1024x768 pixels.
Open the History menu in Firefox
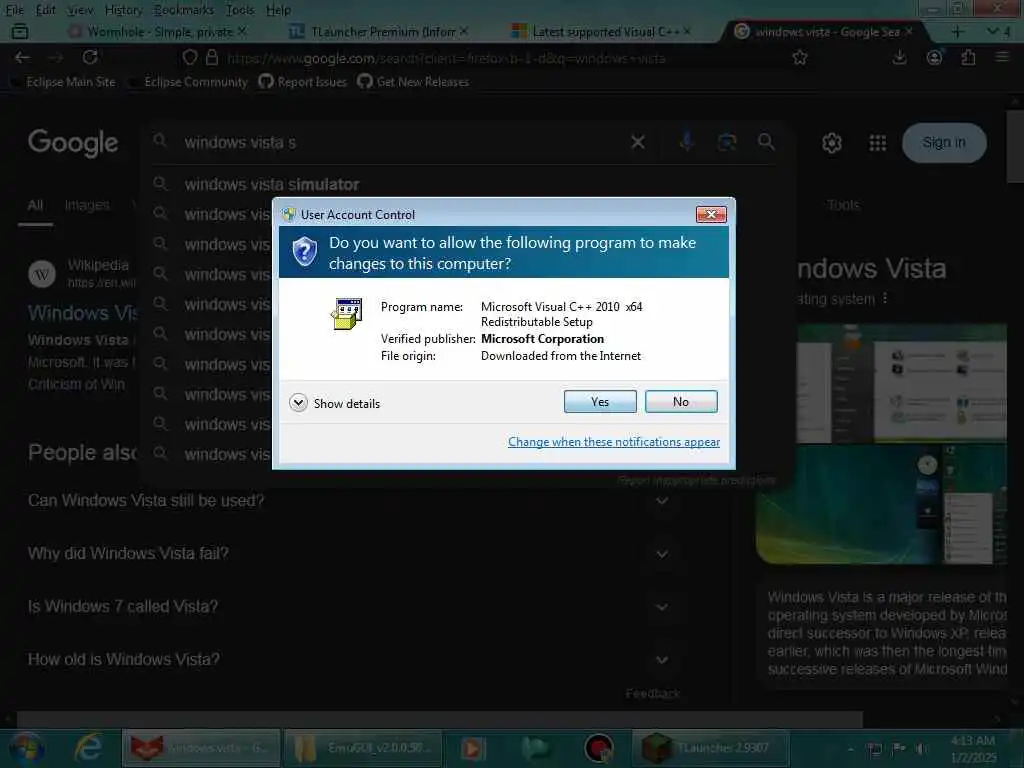[123, 10]
